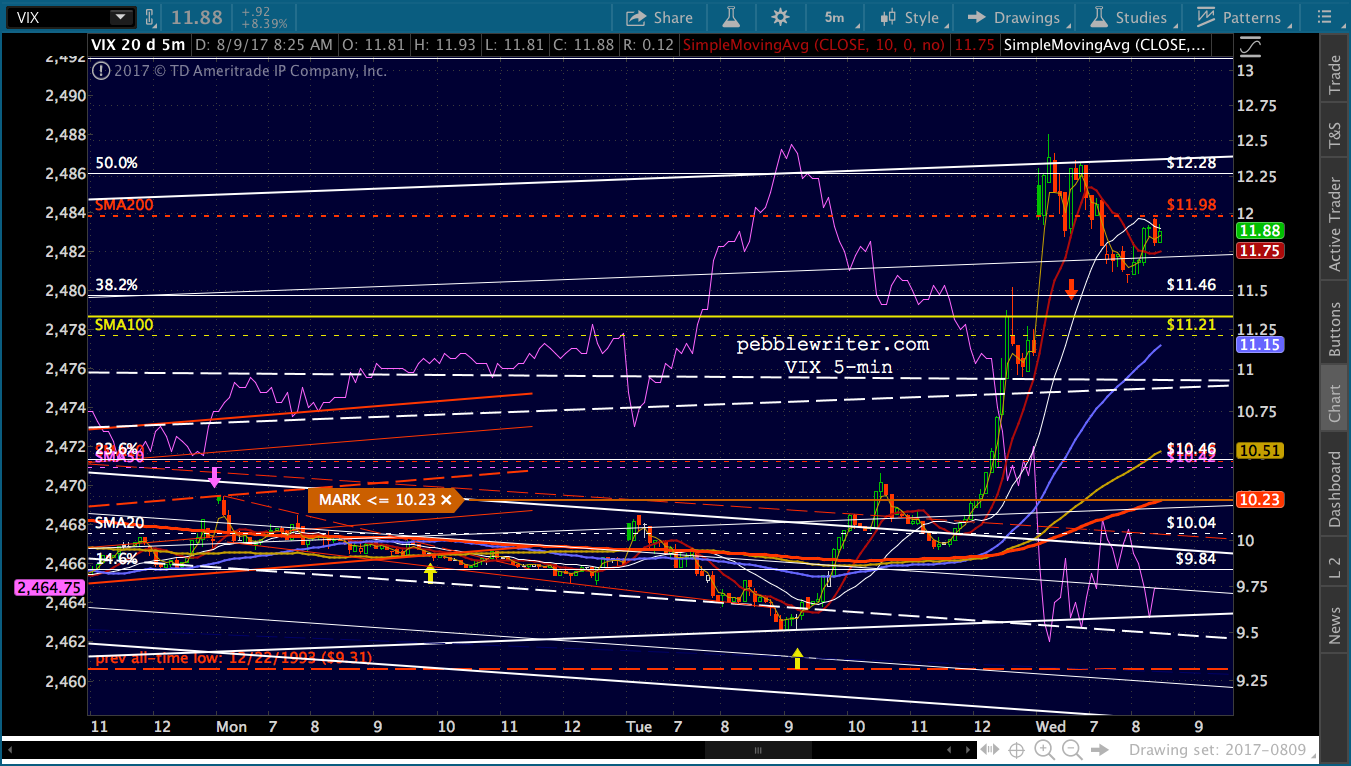
Task: Click the Share button
Action: click(x=659, y=17)
